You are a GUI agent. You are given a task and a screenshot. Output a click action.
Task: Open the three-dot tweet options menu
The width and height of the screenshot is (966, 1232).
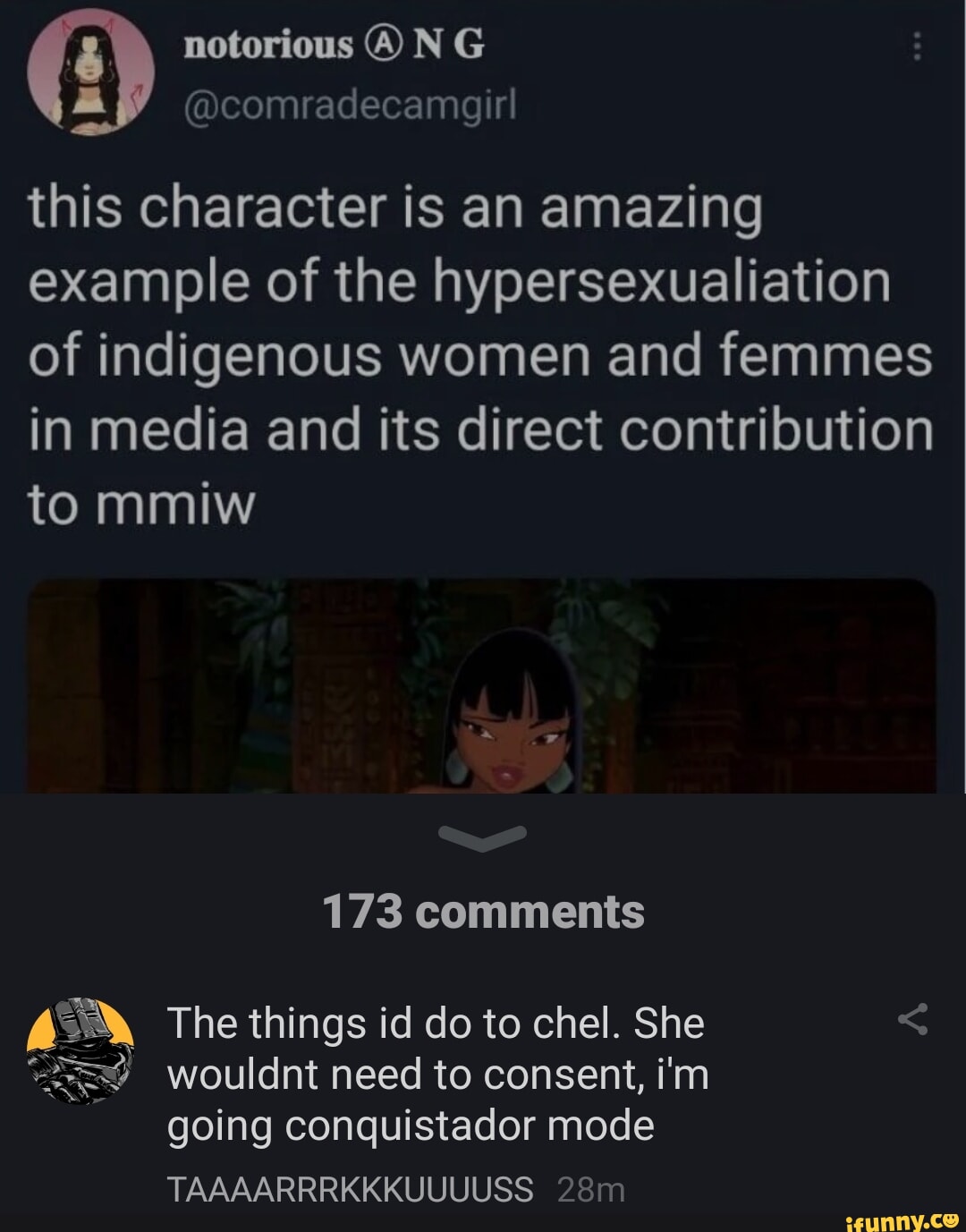[916, 47]
